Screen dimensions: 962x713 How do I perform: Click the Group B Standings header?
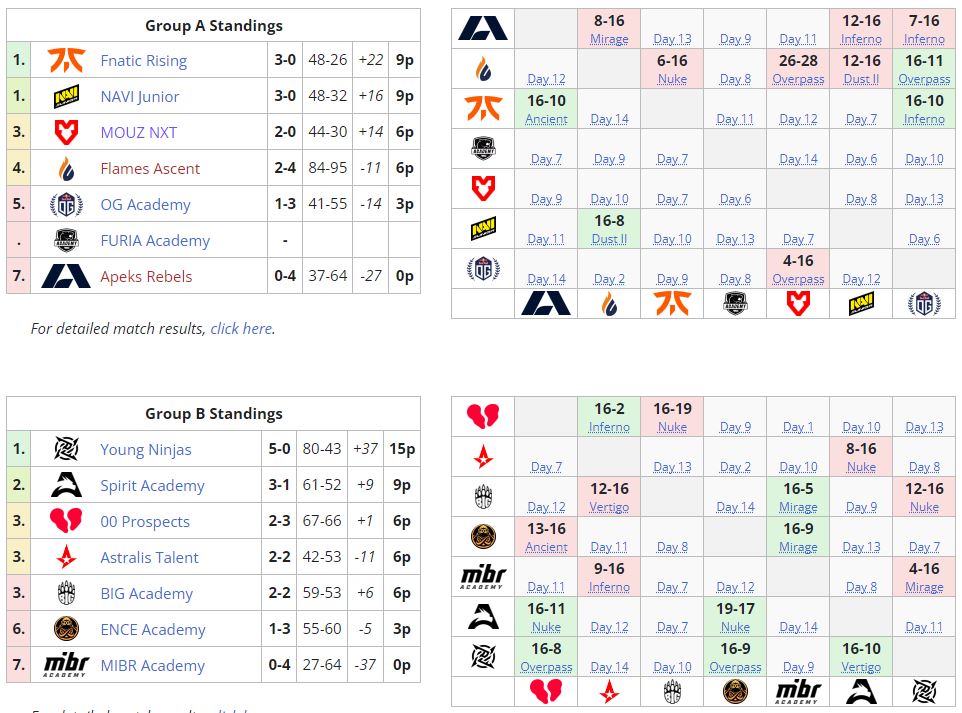tap(213, 413)
